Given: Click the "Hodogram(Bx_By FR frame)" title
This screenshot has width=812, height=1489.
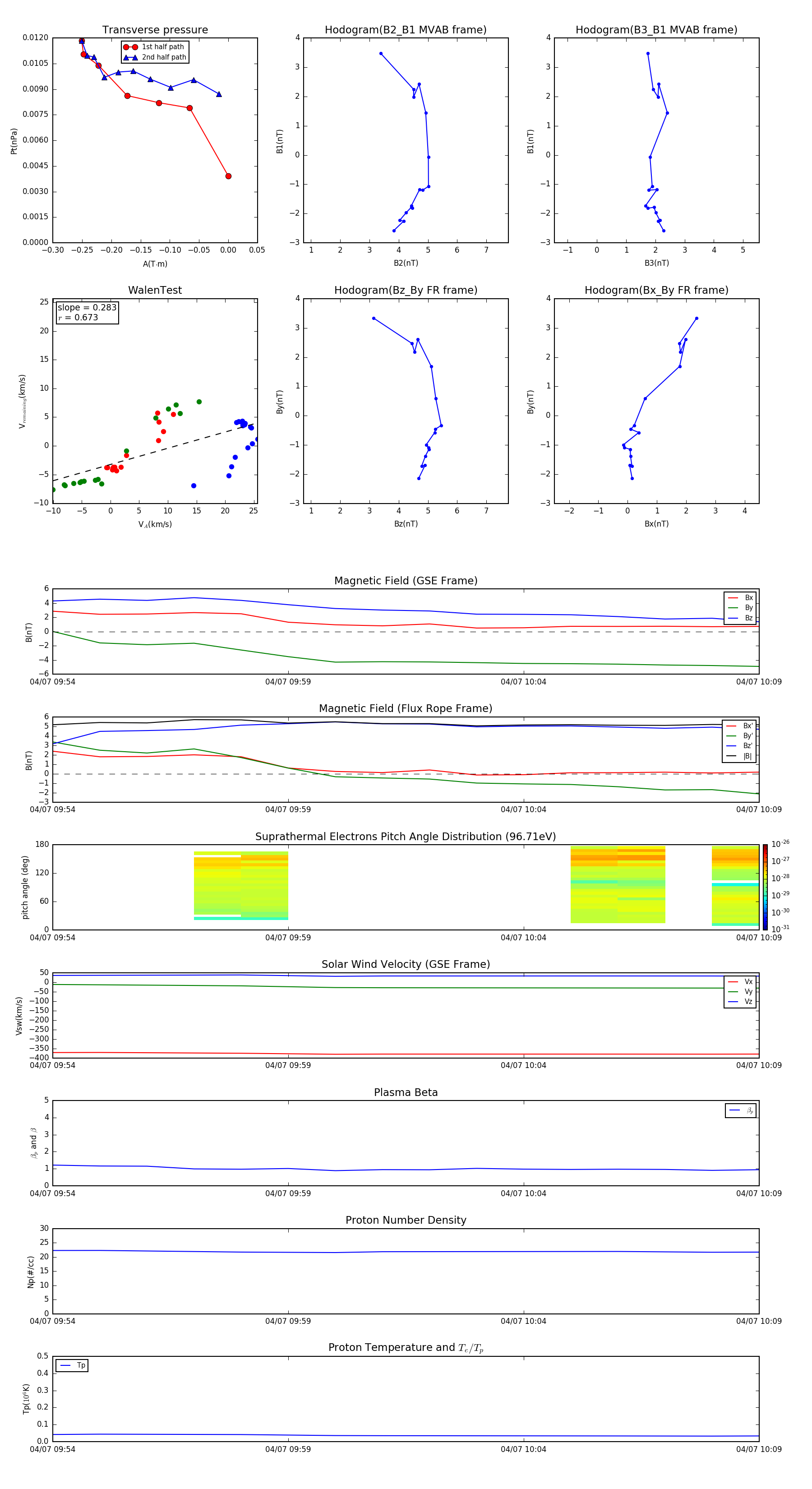Looking at the screenshot, I should (656, 290).
